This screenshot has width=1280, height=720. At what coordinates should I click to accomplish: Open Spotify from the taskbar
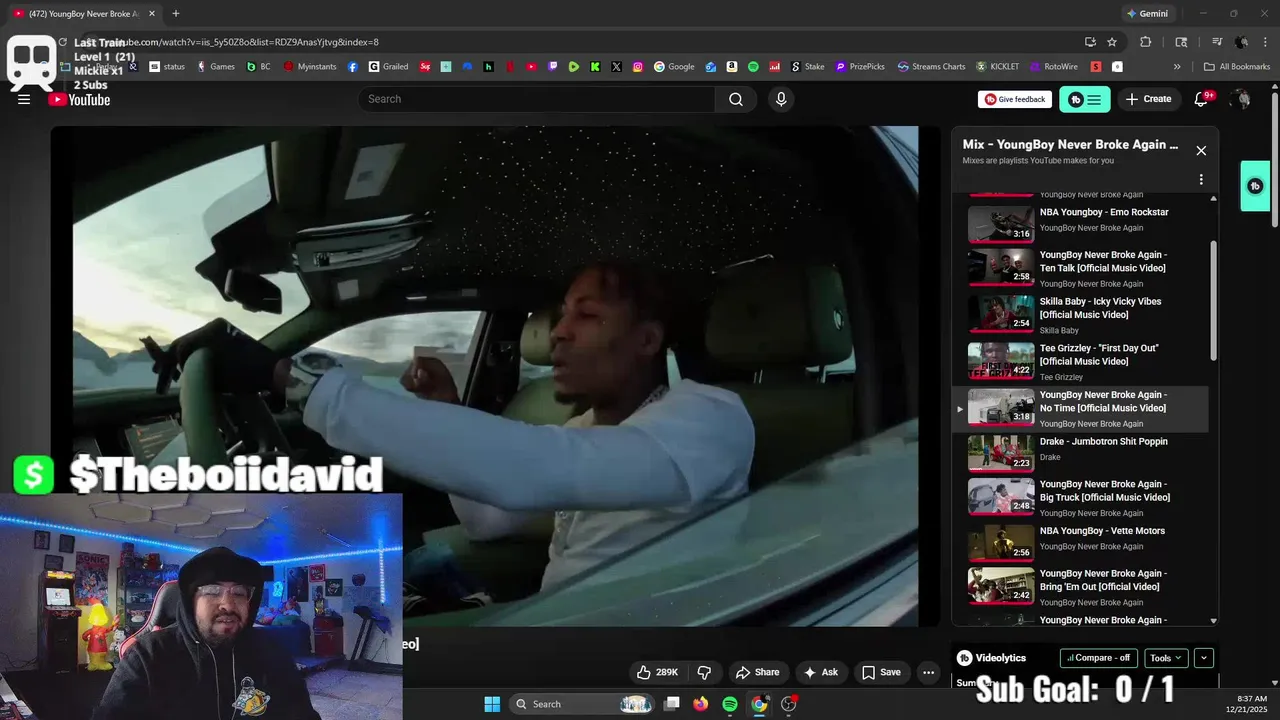[x=730, y=704]
